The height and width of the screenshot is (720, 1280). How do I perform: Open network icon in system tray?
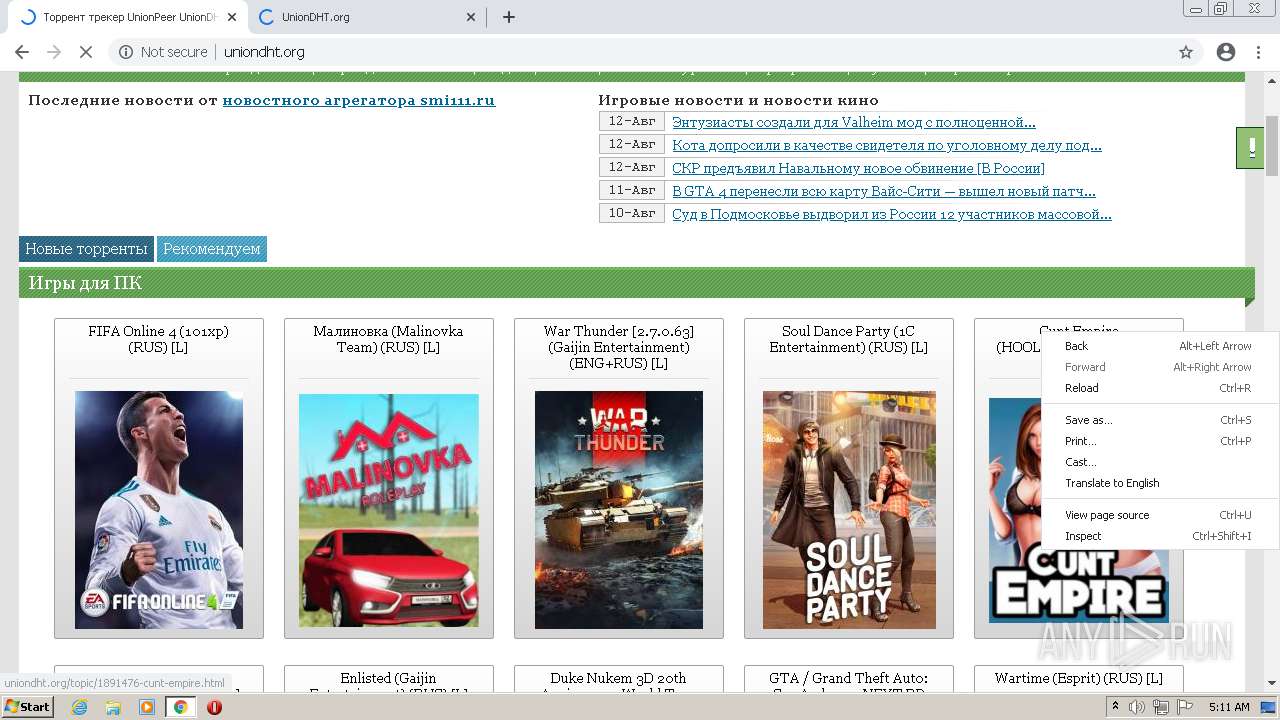1161,707
